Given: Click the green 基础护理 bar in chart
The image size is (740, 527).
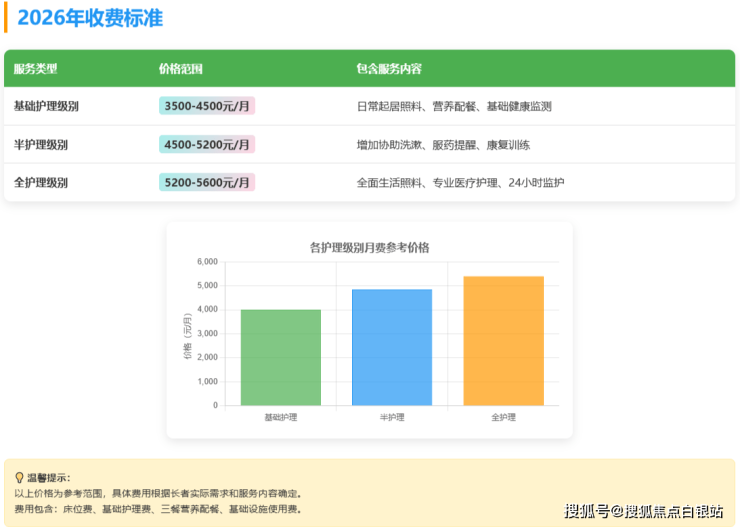Looking at the screenshot, I should 281,357.
